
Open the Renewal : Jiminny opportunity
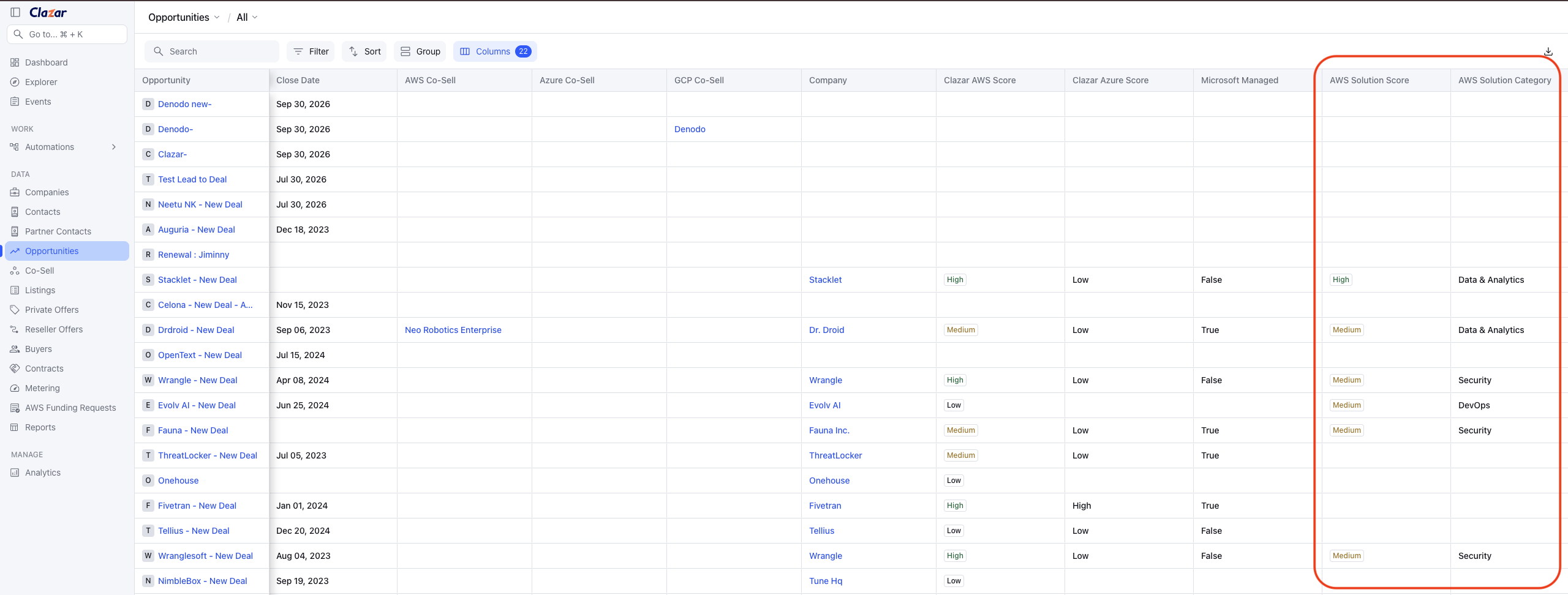click(x=194, y=255)
